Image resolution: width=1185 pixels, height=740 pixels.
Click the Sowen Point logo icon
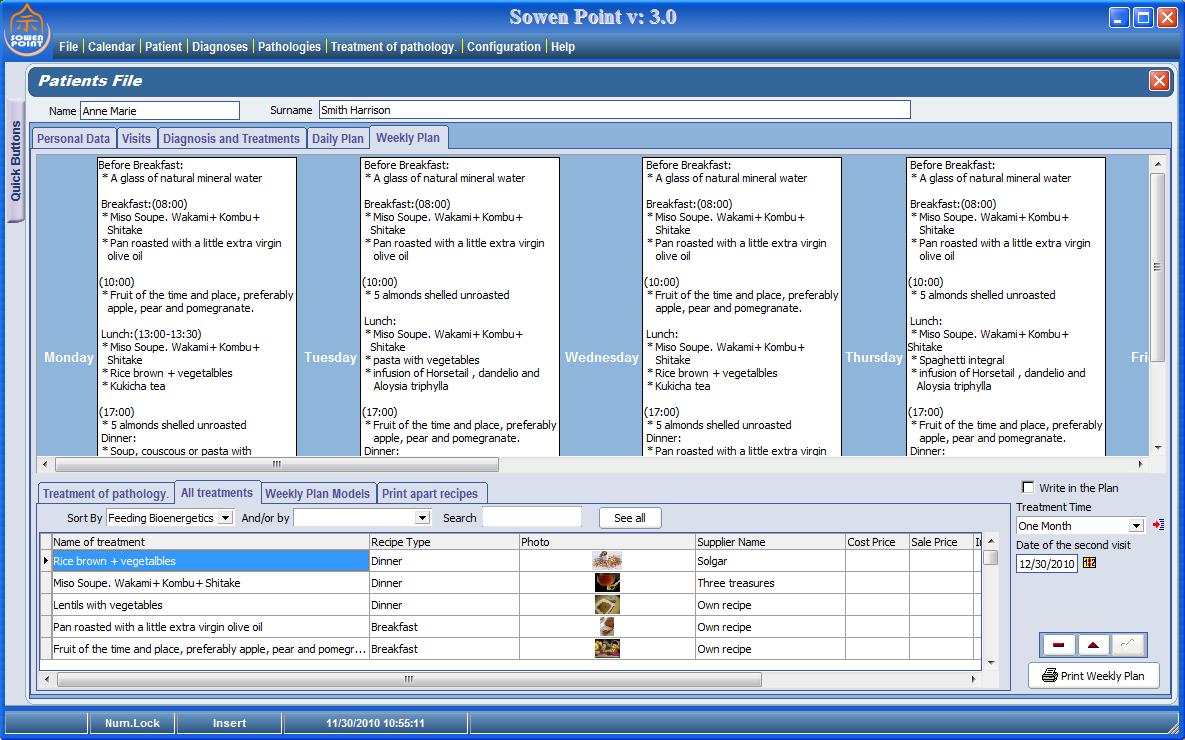27,30
